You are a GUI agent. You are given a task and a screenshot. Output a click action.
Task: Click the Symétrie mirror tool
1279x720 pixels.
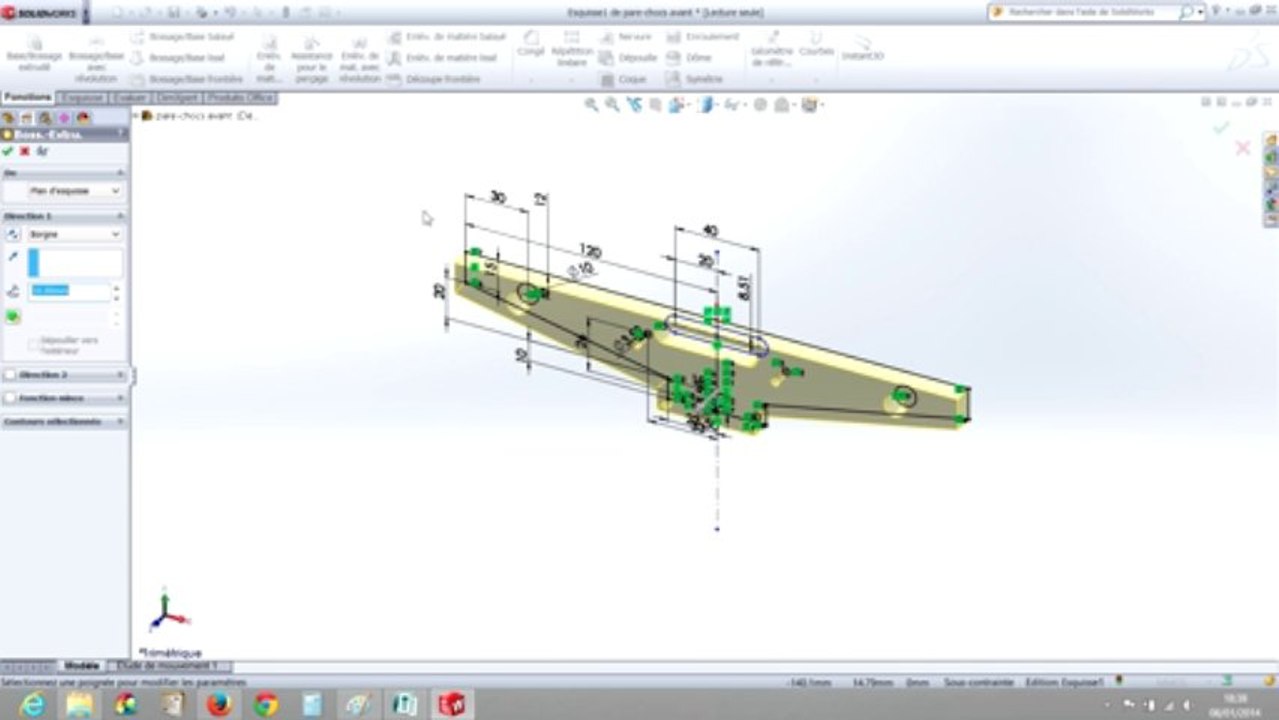(x=695, y=79)
